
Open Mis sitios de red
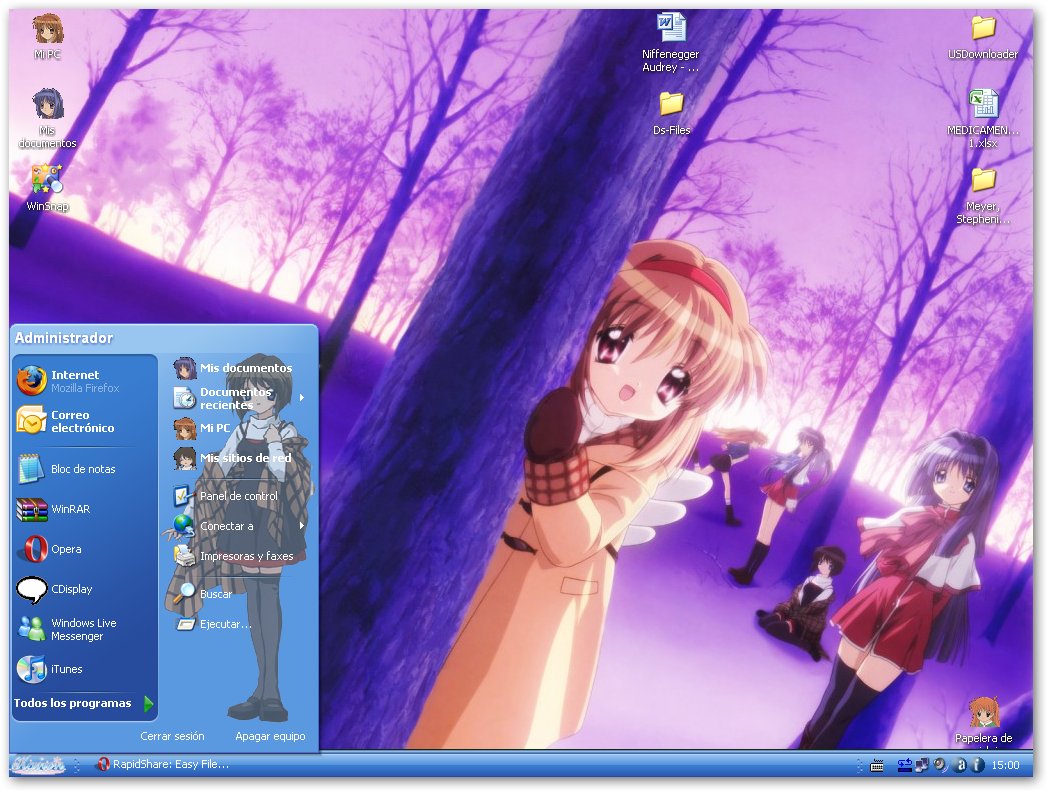[239, 458]
